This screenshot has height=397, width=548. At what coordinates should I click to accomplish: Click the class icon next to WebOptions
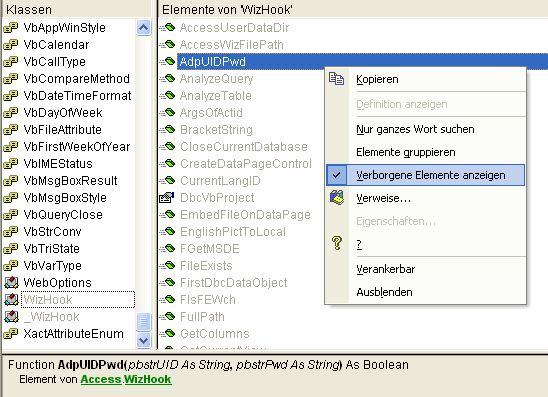[x=11, y=283]
